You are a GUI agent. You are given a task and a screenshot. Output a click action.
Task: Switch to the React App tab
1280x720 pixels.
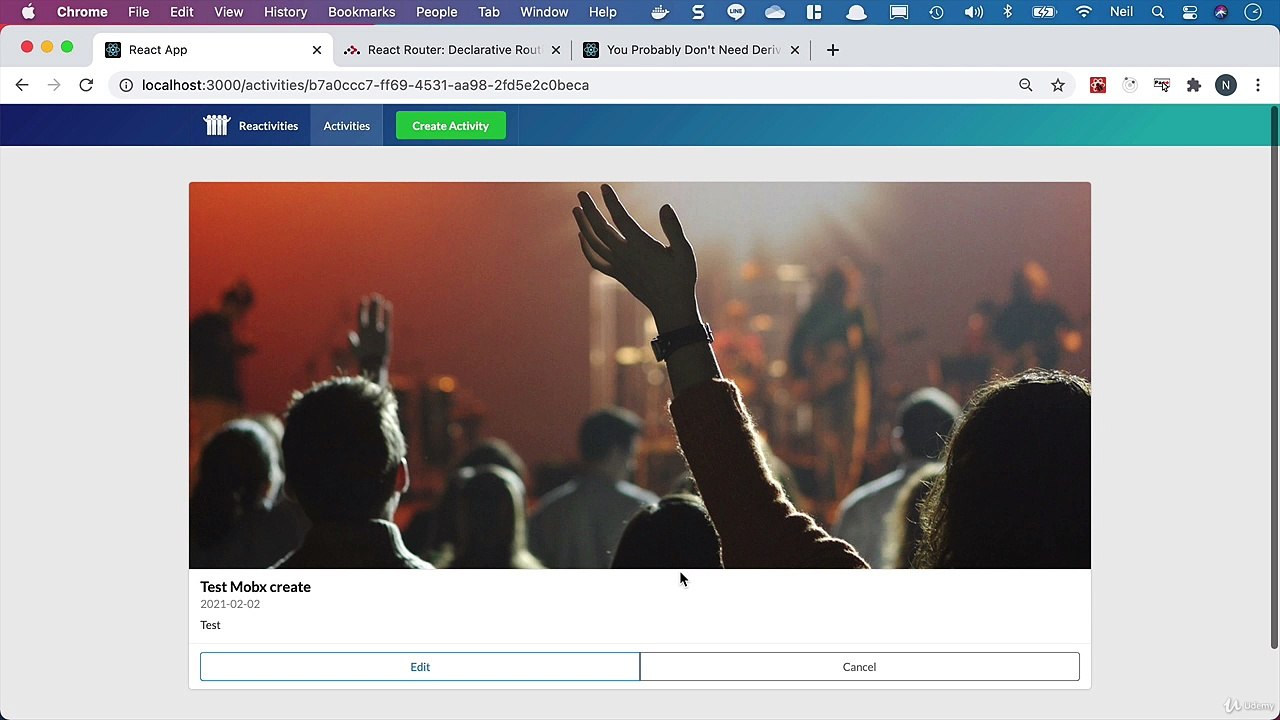pyautogui.click(x=214, y=50)
